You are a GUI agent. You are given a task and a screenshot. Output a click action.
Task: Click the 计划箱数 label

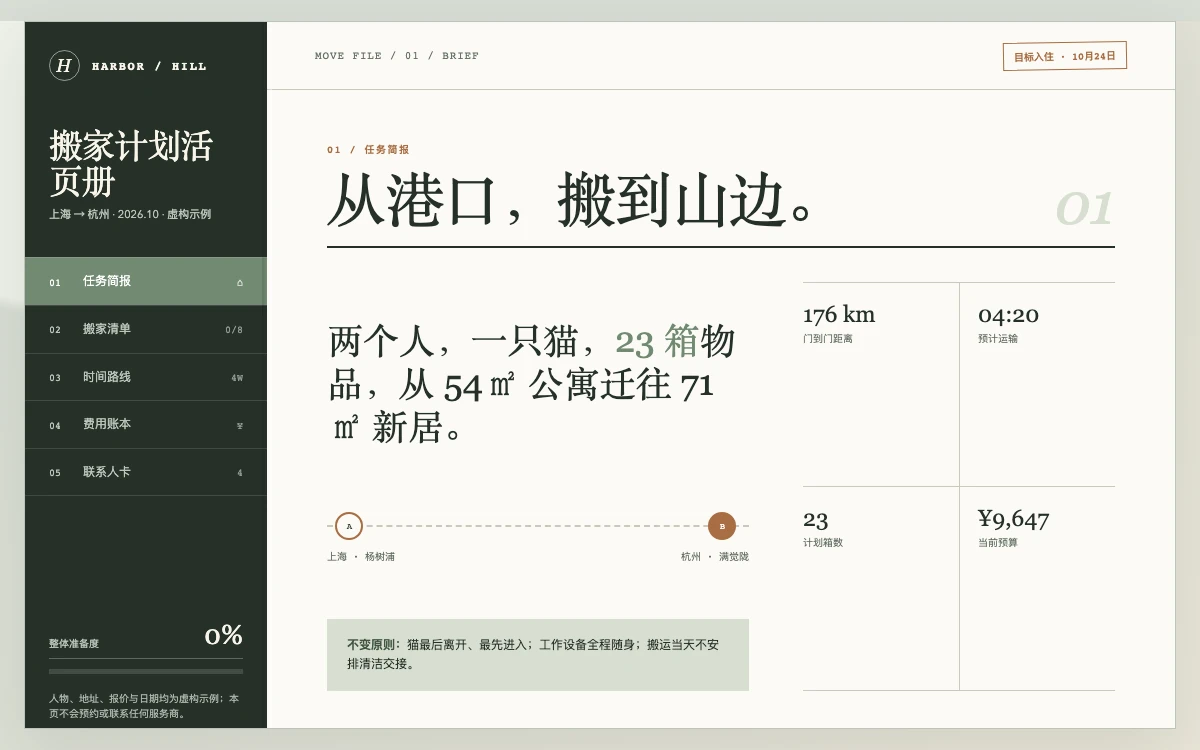point(823,543)
